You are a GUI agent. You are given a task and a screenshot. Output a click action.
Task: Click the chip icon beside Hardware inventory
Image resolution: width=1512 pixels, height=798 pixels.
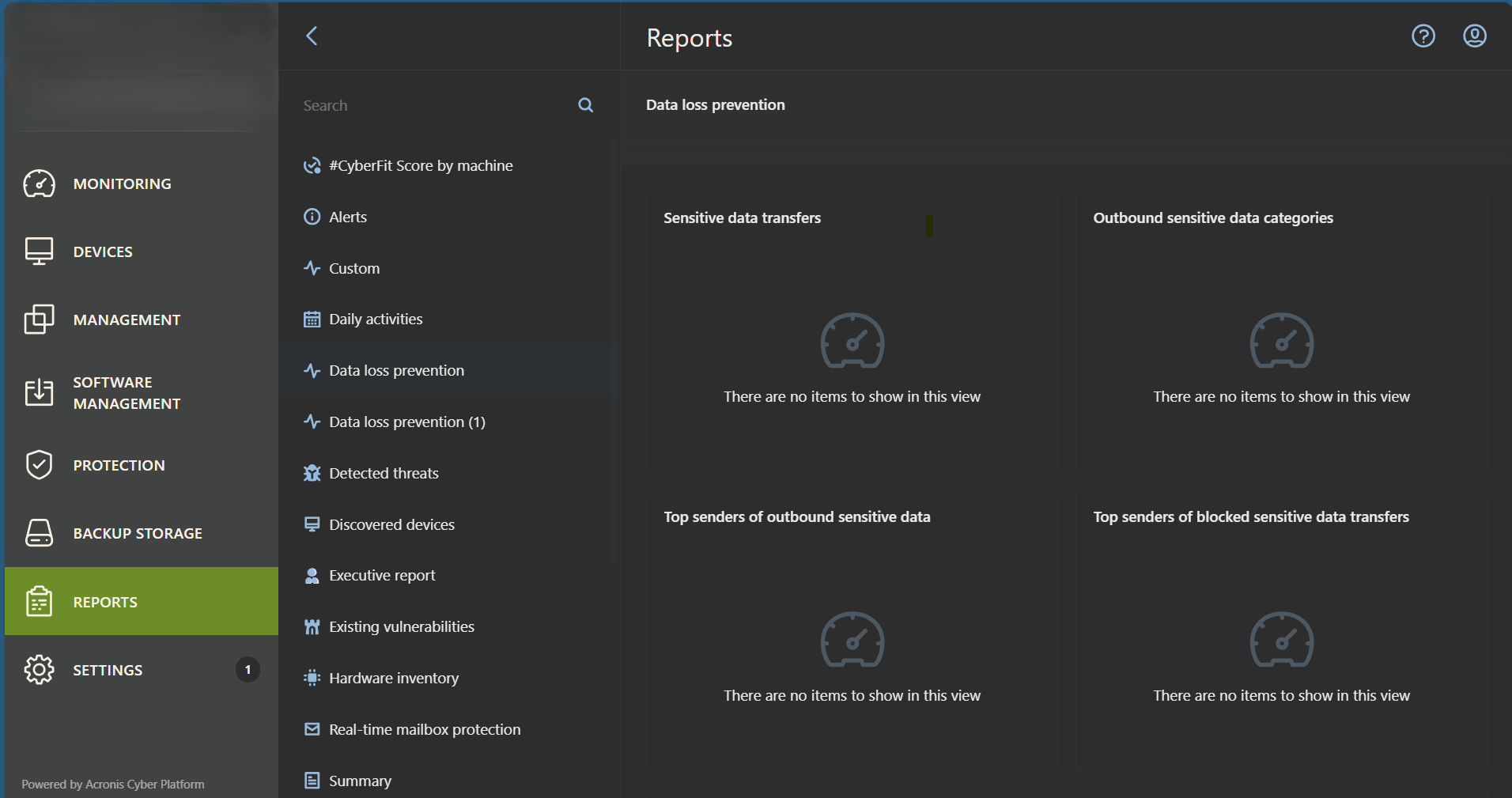tap(312, 678)
